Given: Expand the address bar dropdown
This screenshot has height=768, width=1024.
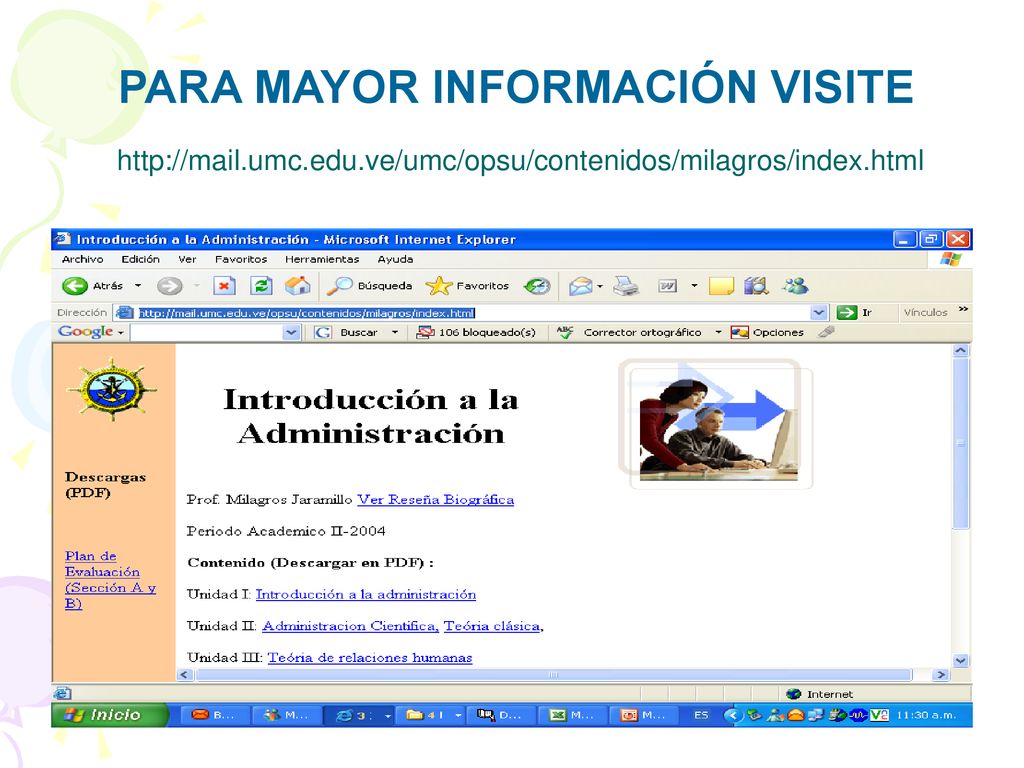Looking at the screenshot, I should click(819, 313).
